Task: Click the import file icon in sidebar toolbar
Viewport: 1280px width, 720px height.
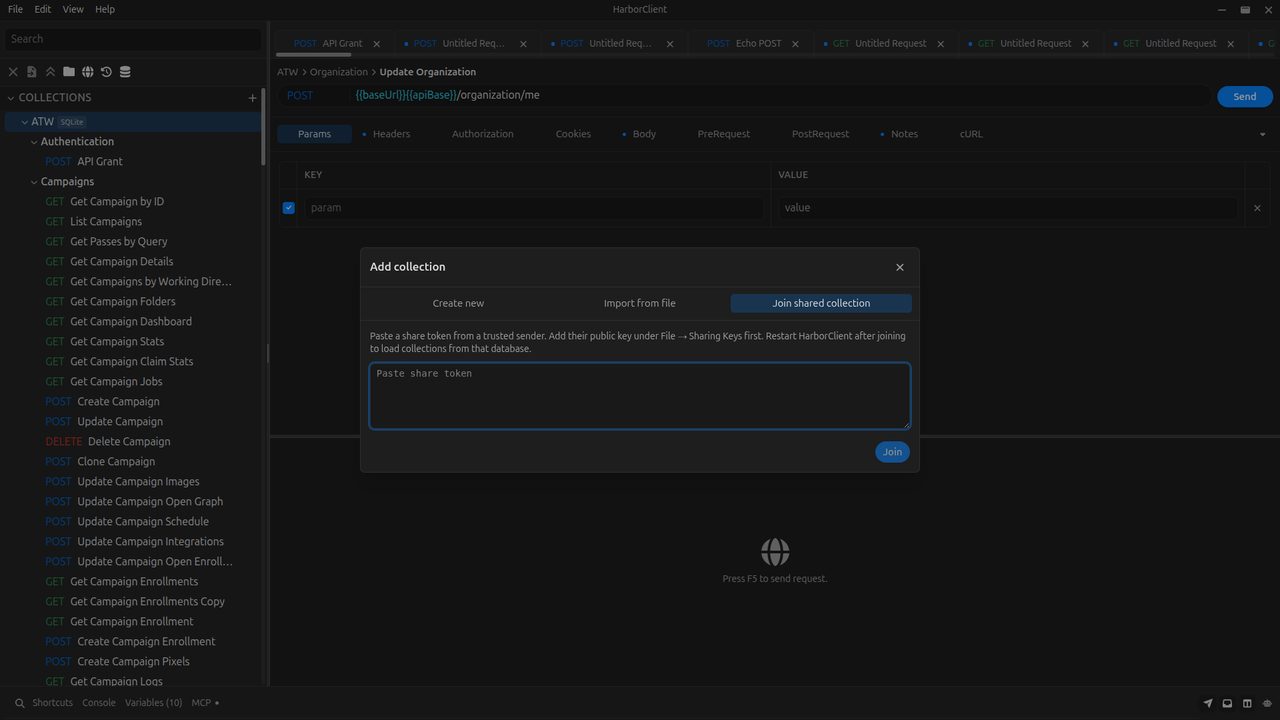Action: [x=32, y=72]
